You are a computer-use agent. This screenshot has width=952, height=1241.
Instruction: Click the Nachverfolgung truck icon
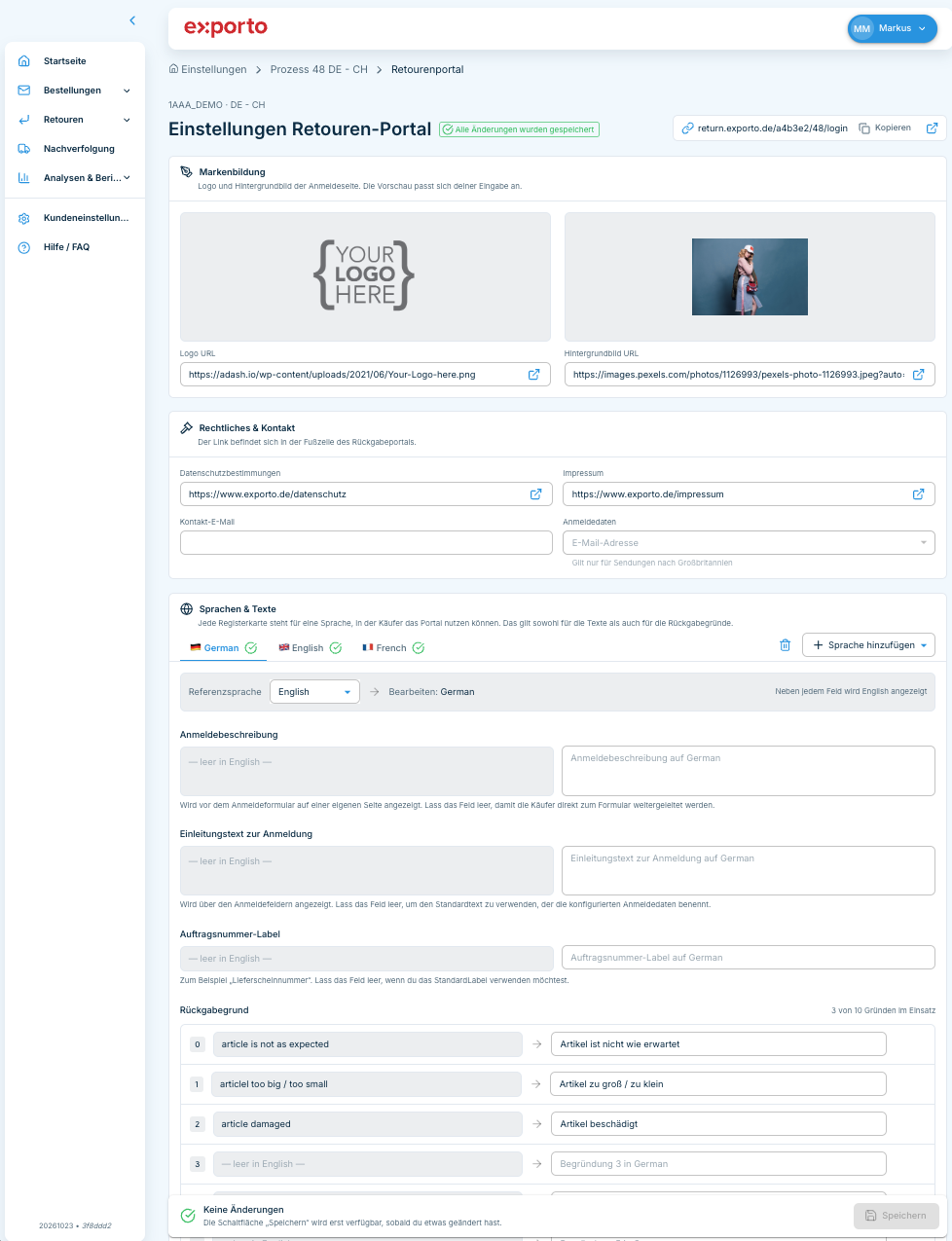pos(24,149)
